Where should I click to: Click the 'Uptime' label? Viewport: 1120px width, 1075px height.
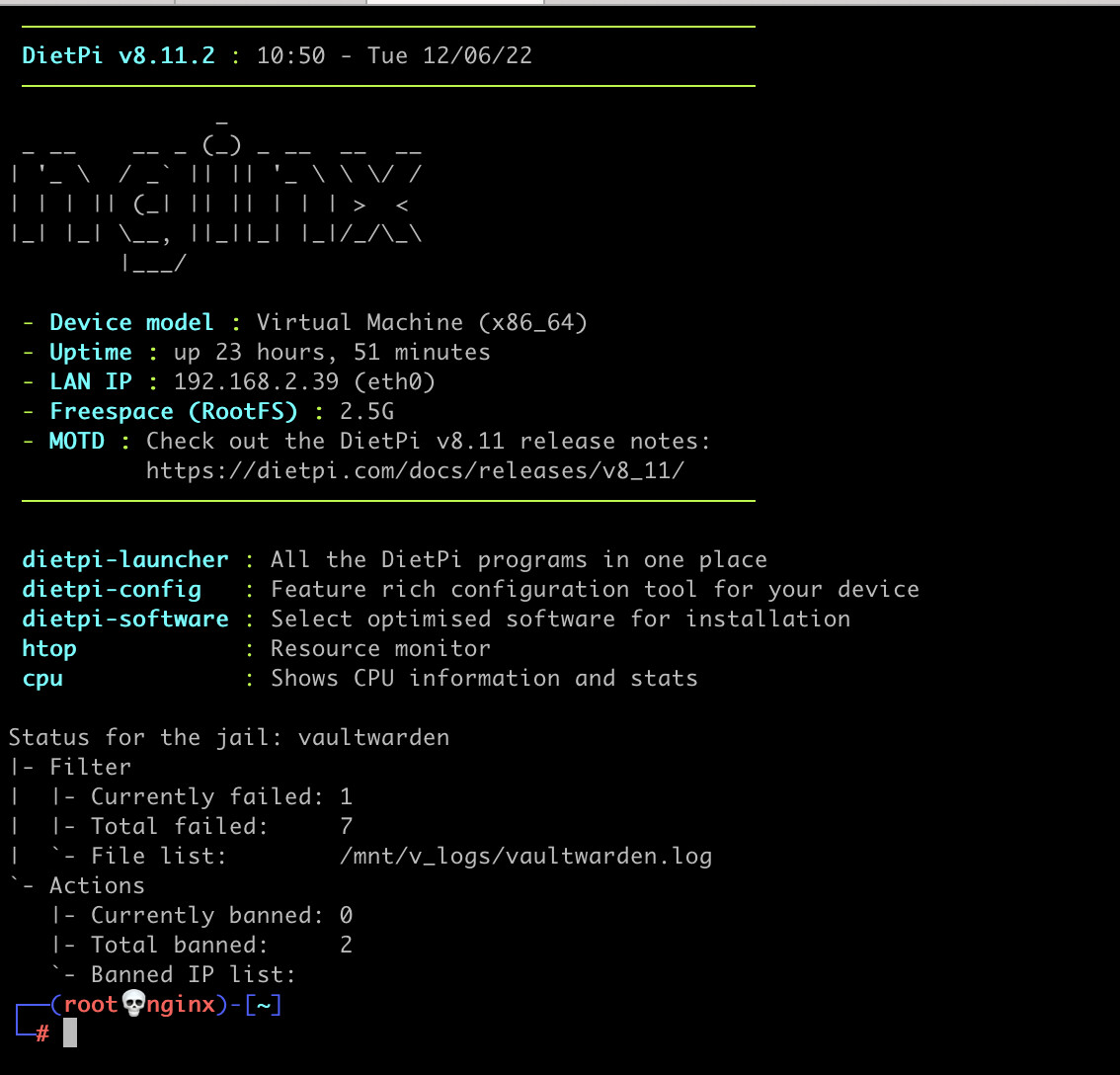point(91,353)
